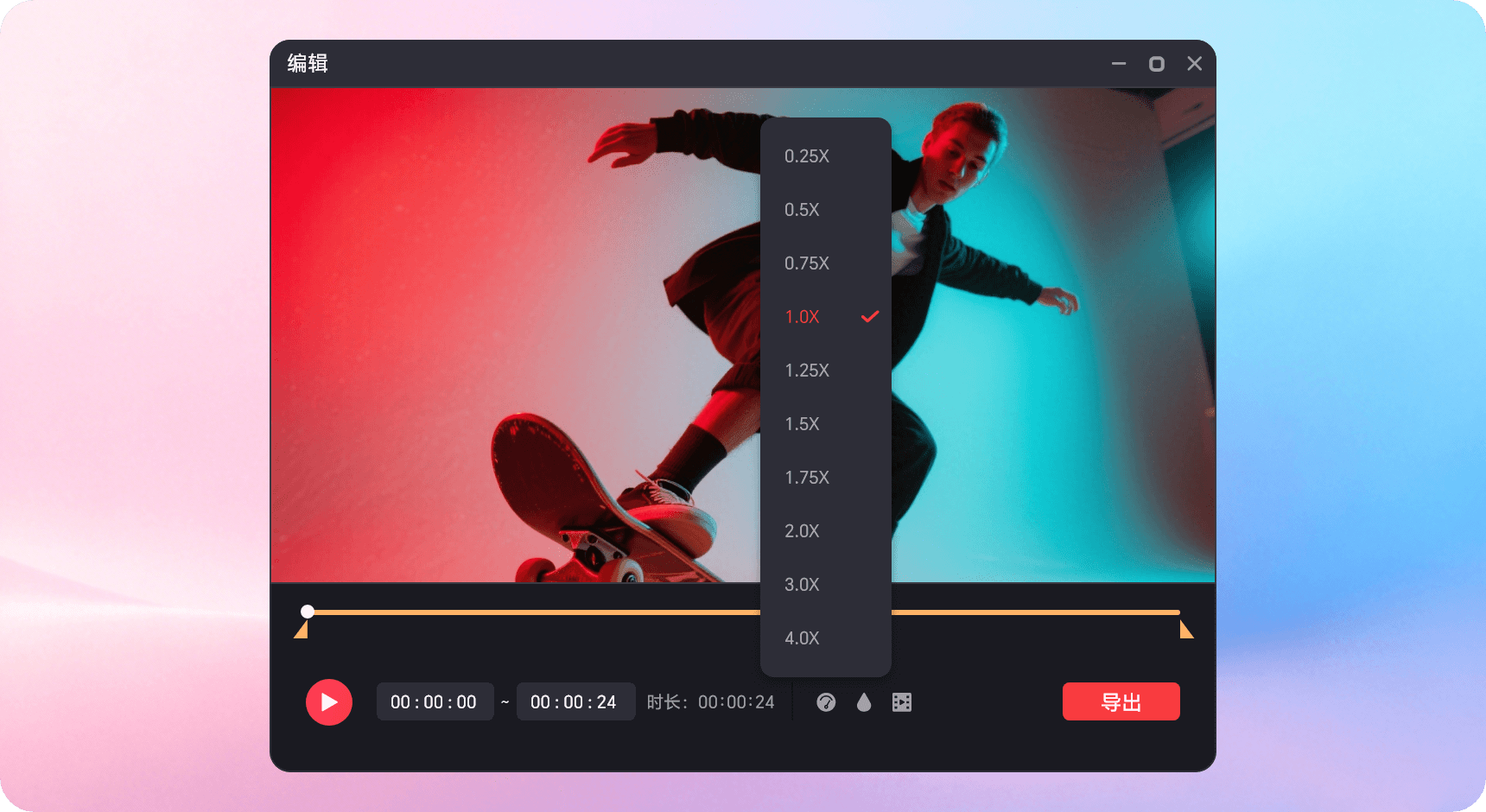The width and height of the screenshot is (1486, 812).
Task: Click the left orange trim start marker
Action: pos(302,631)
